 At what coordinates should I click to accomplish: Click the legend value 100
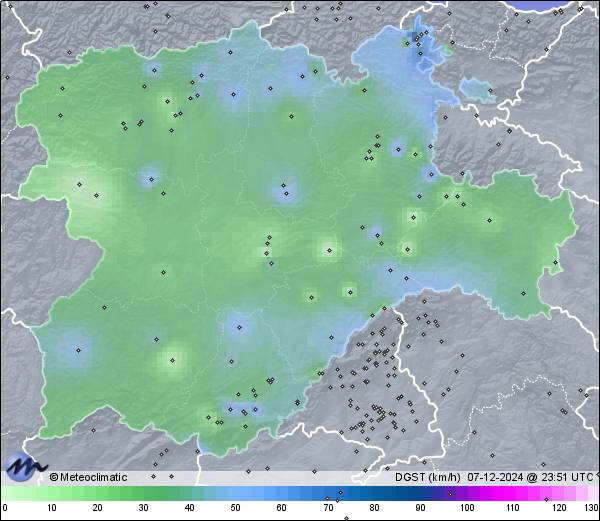point(467,508)
